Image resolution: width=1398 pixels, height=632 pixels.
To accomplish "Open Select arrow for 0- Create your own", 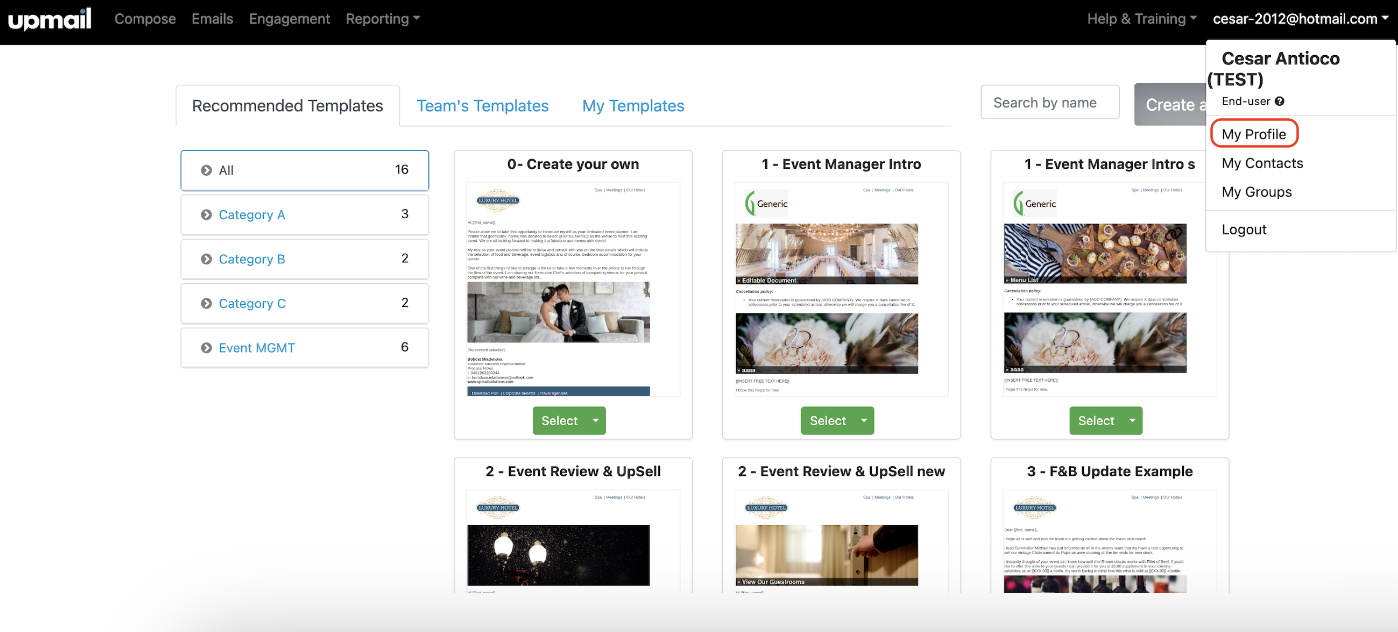I will point(596,421).
